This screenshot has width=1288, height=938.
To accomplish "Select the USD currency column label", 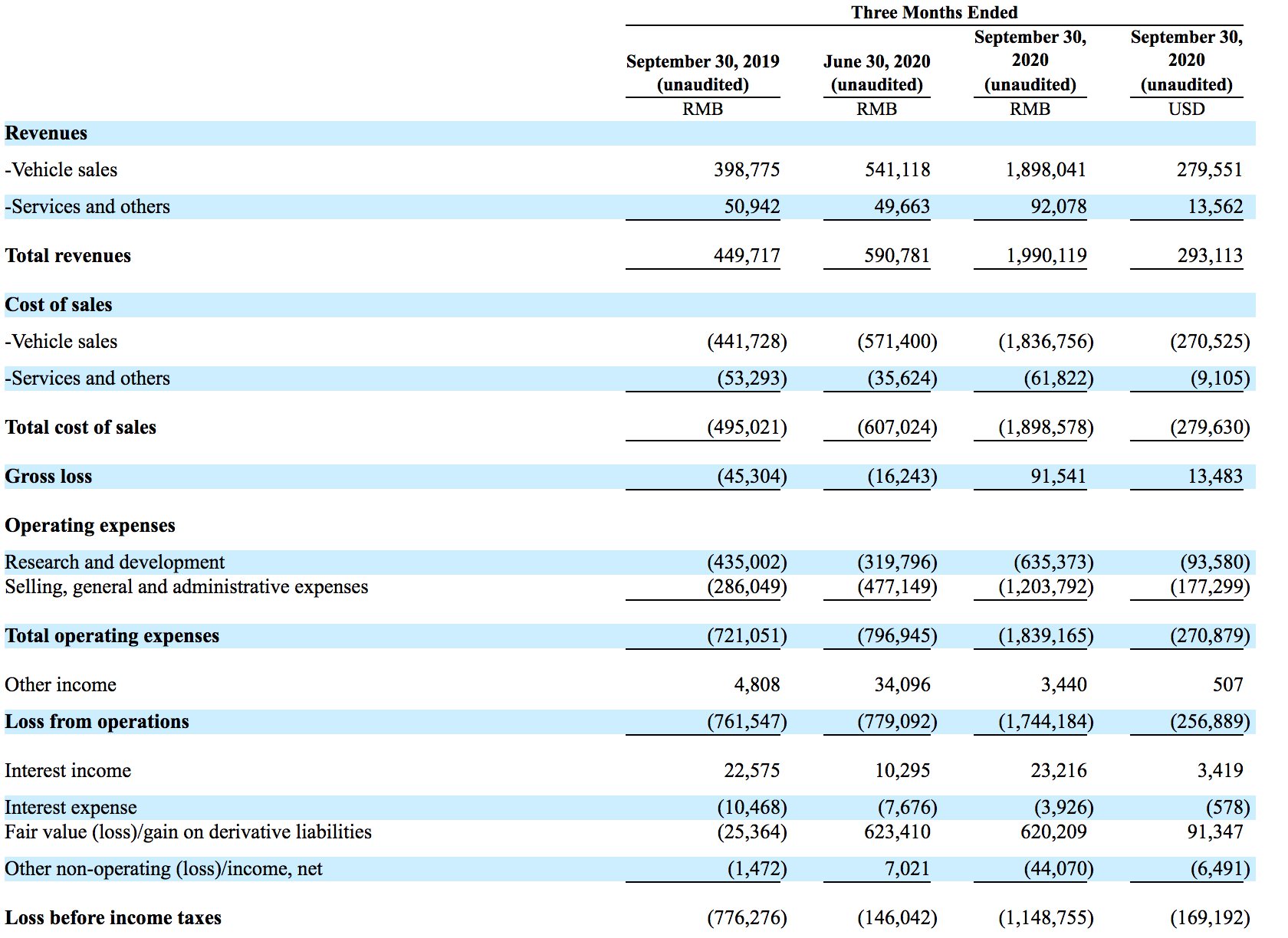I will tap(1186, 109).
